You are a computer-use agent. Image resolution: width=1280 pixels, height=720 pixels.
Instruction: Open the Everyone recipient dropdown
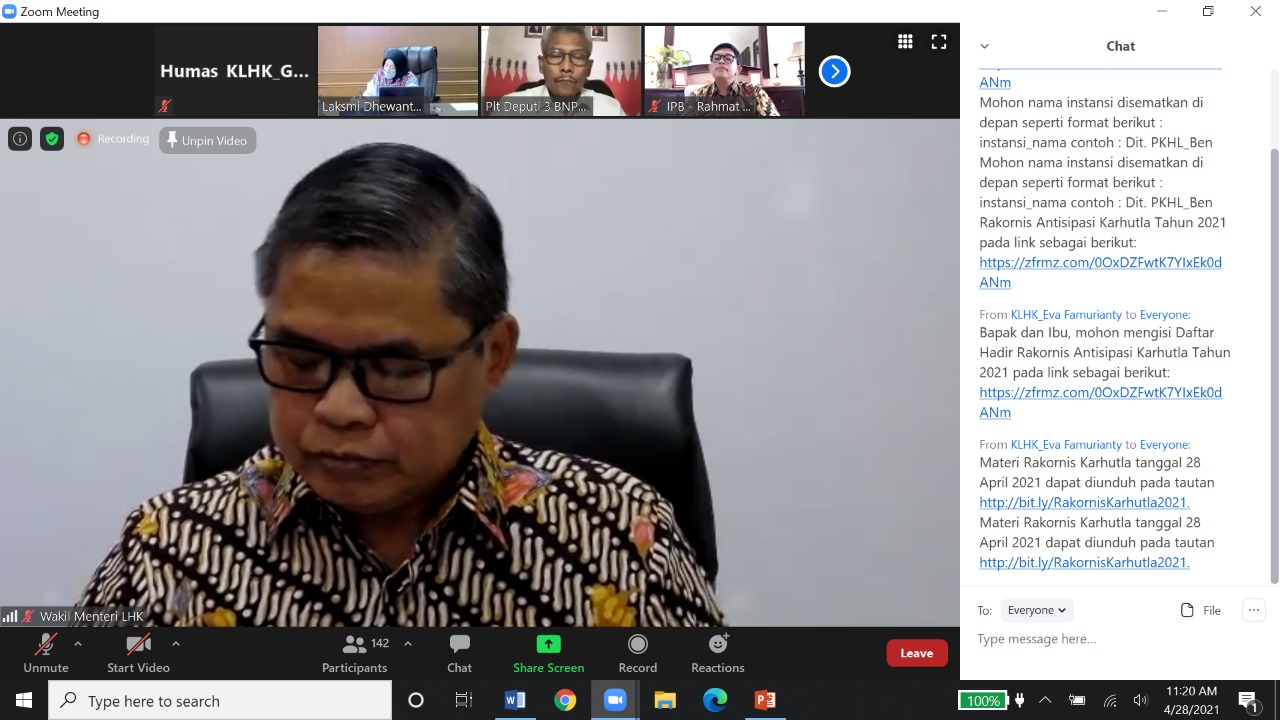(x=1036, y=610)
